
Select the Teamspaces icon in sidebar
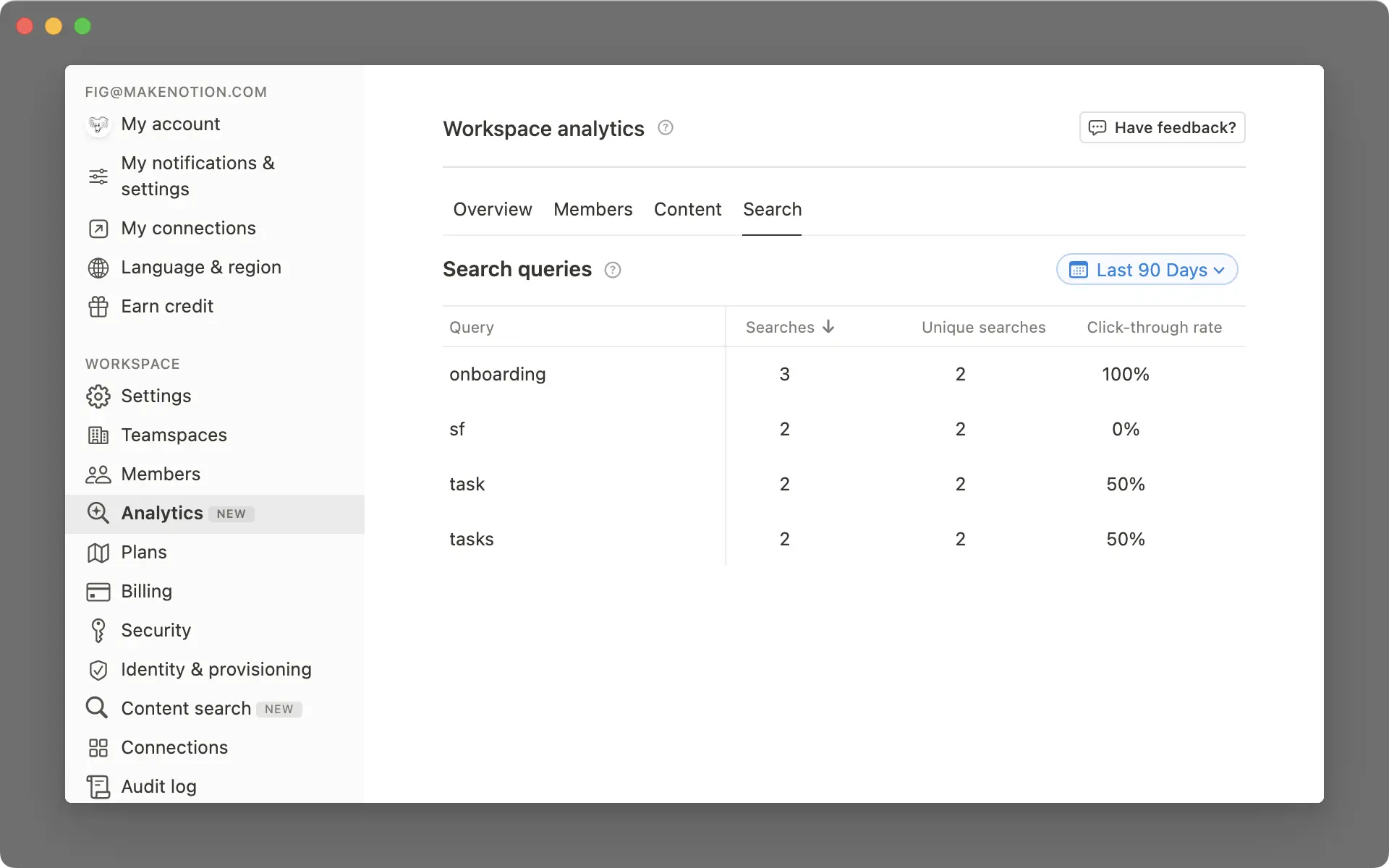pyautogui.click(x=98, y=435)
